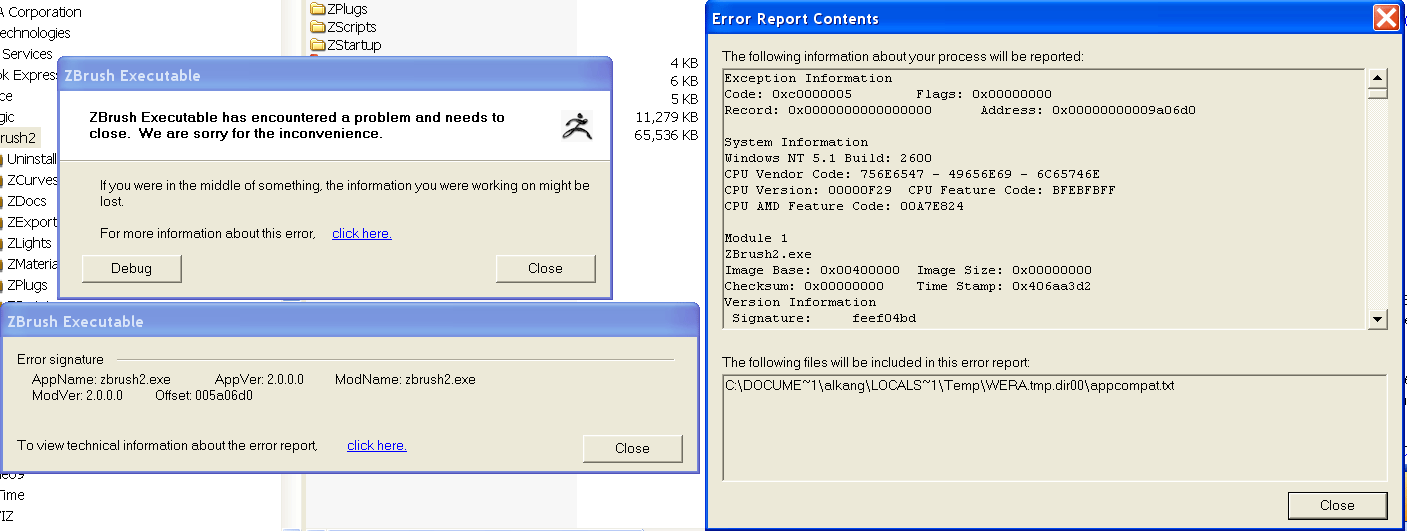This screenshot has height=531, width=1407.
Task: Select 'echnologies' entry in the folder tree
Action: point(35,33)
